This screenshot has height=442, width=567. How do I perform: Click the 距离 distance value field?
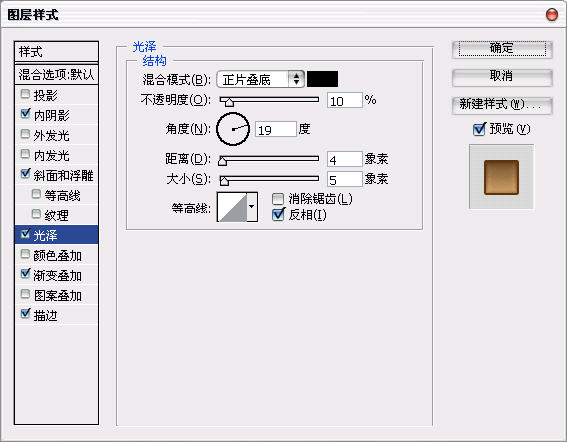(x=344, y=159)
